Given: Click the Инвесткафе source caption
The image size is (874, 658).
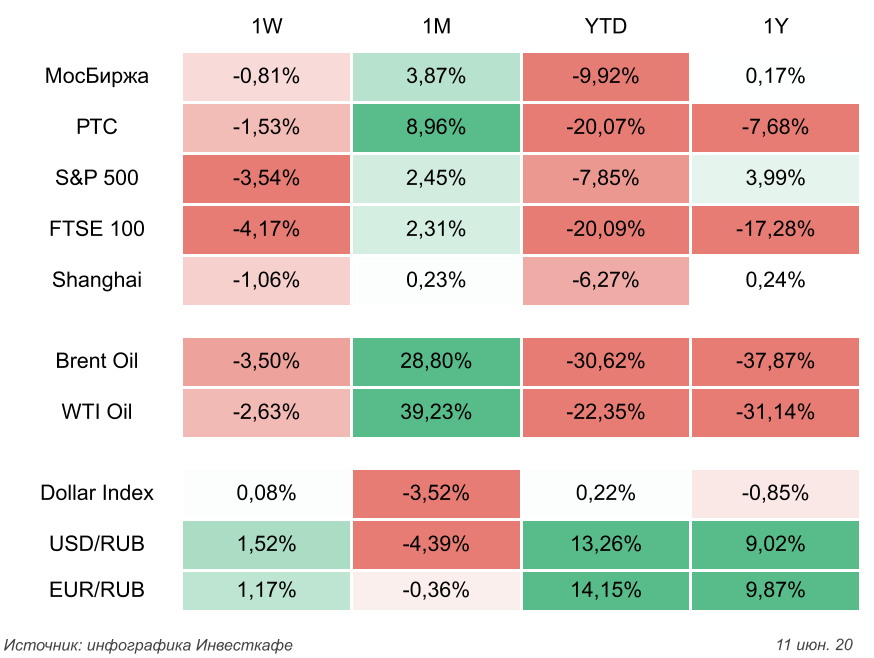Looking at the screenshot, I should point(149,644).
